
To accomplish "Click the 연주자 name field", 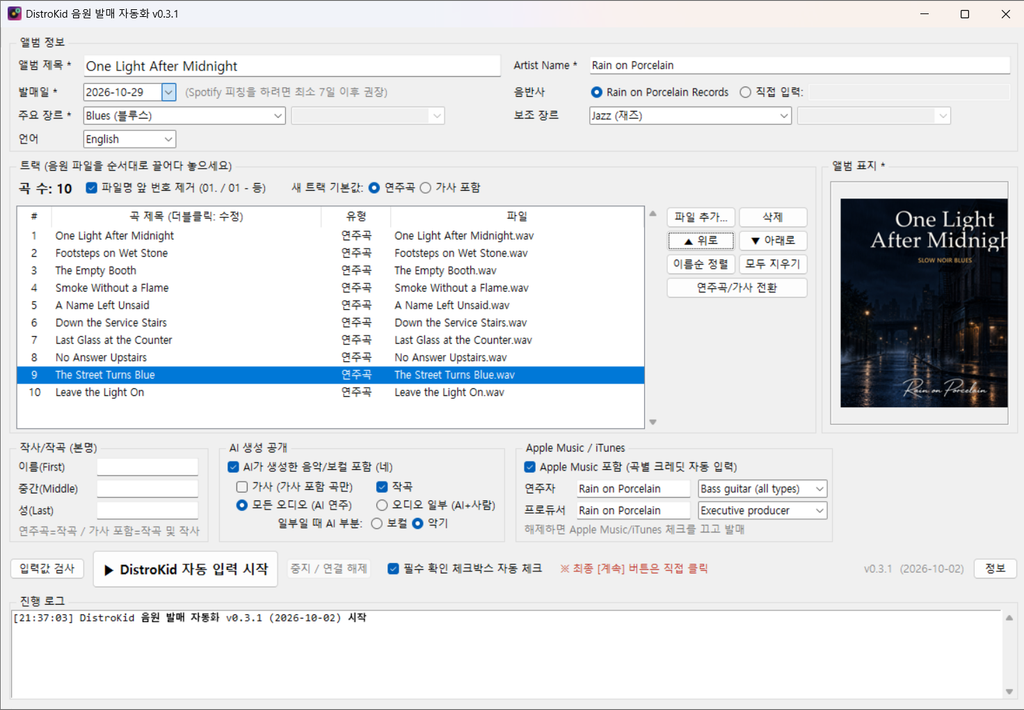I will [633, 489].
